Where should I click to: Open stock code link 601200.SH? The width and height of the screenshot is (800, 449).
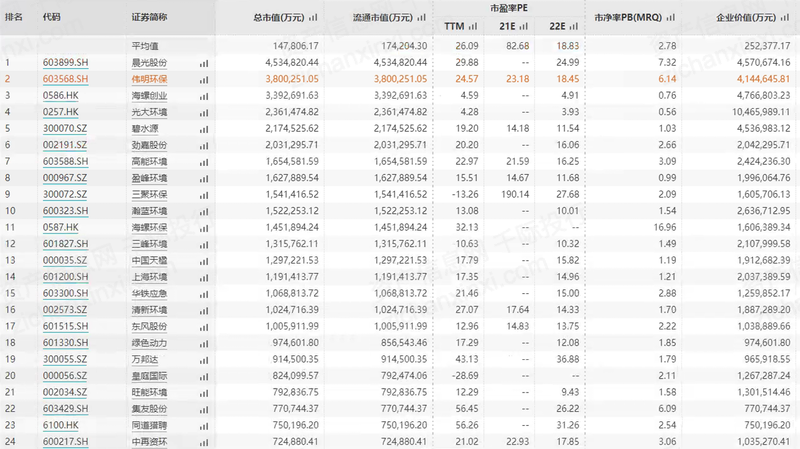(x=65, y=277)
